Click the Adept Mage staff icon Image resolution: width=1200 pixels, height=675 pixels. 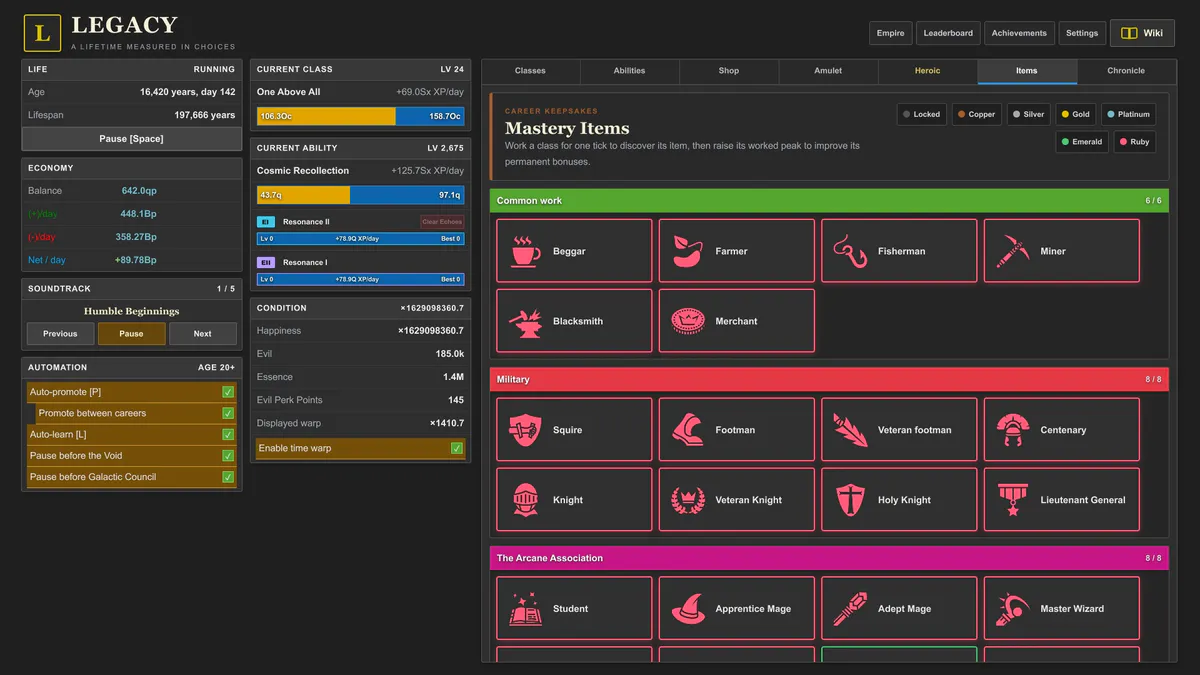pyautogui.click(x=850, y=609)
